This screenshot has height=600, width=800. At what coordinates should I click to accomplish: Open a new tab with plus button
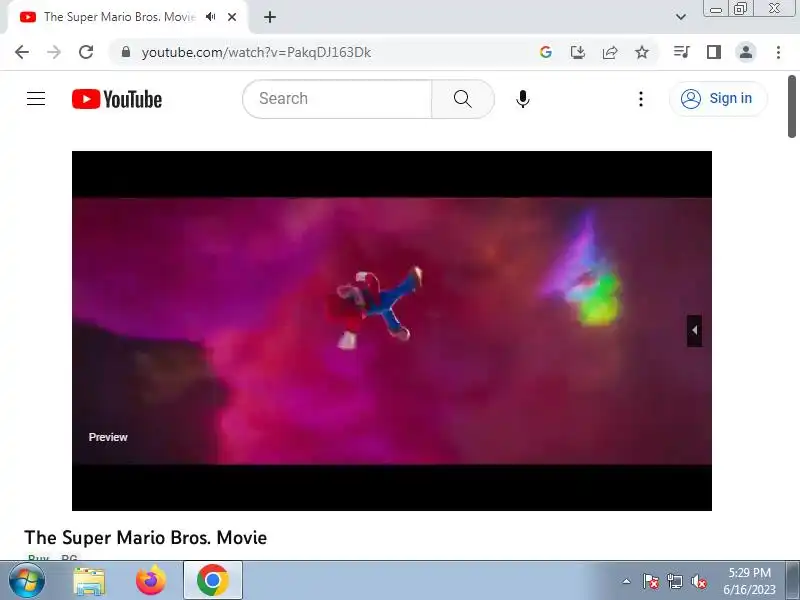tap(270, 17)
